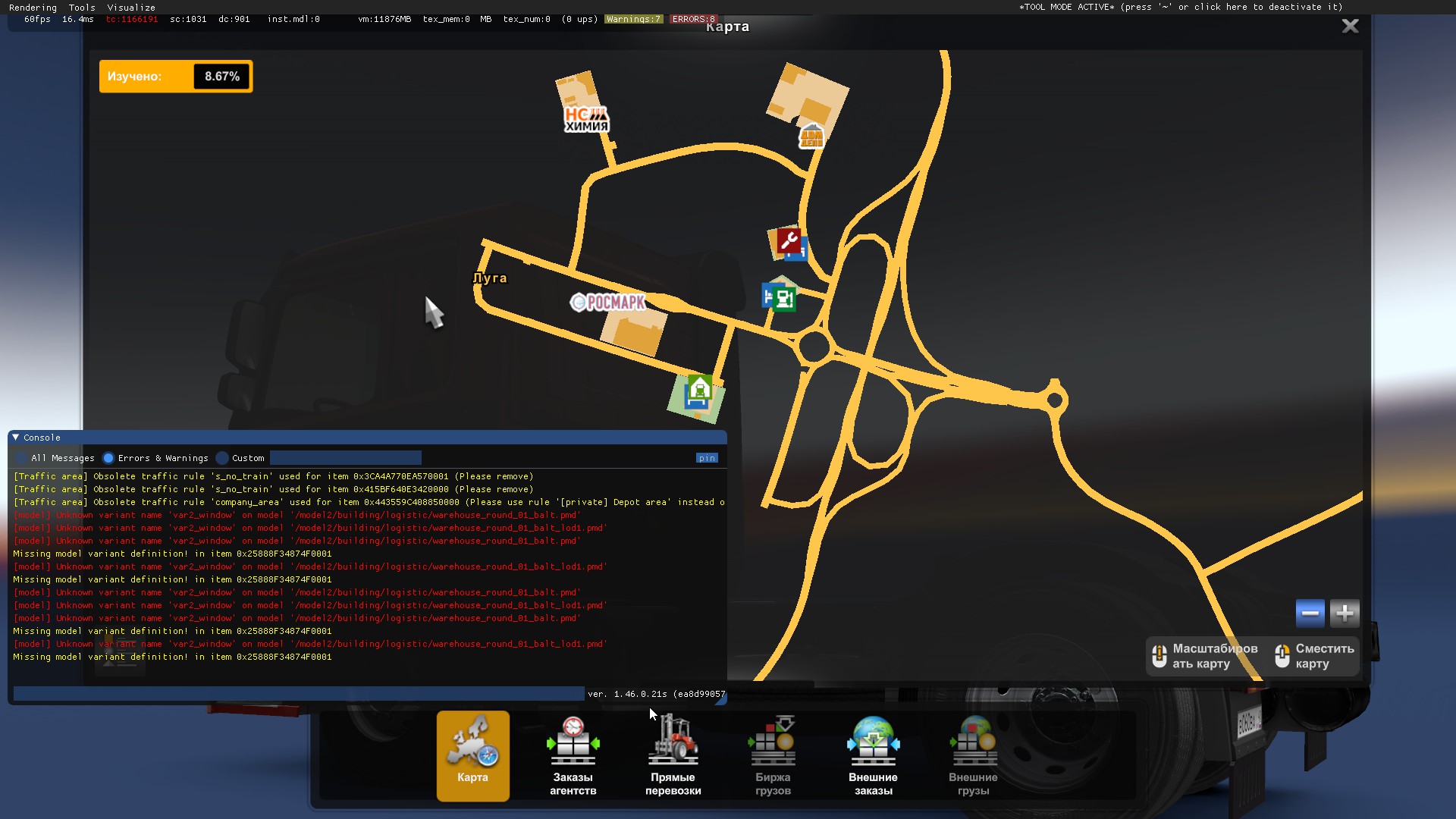Open the Visualize menu

[131, 7]
